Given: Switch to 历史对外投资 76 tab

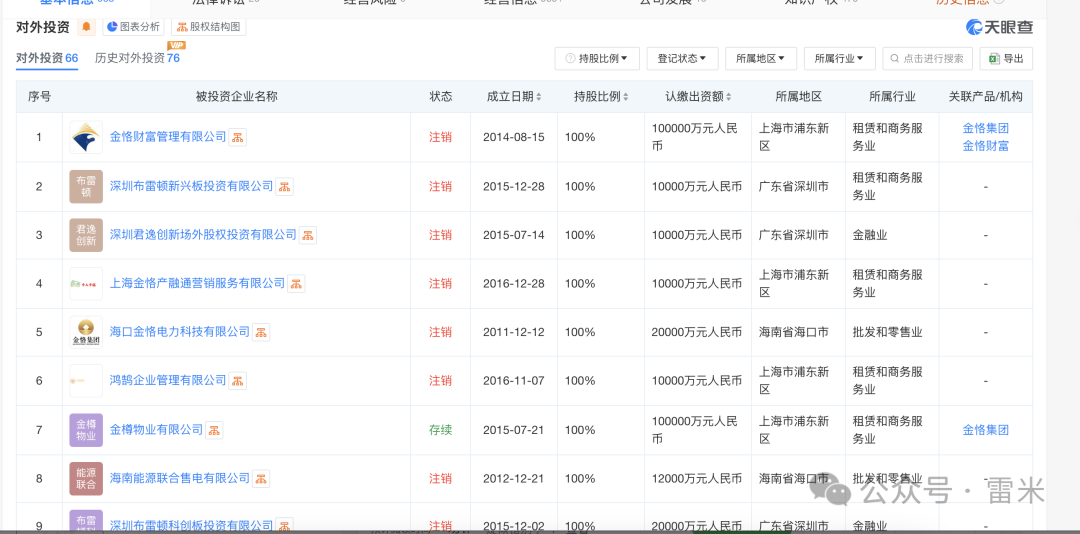Looking at the screenshot, I should coord(137,58).
